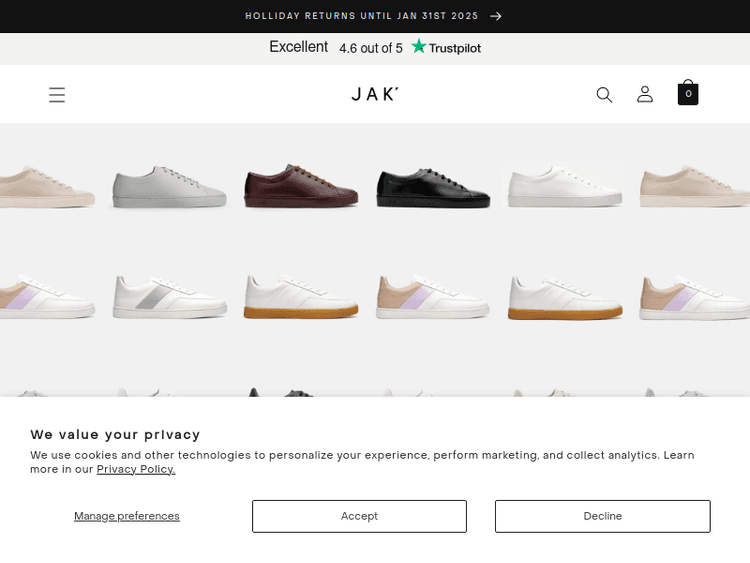
Task: Open Manage preferences link
Action: pos(127,516)
